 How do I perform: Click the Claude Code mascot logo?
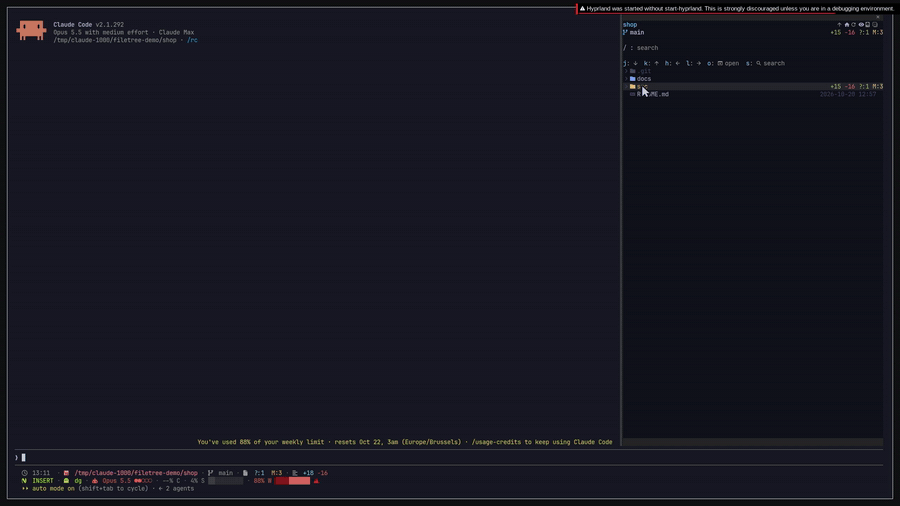(31, 30)
